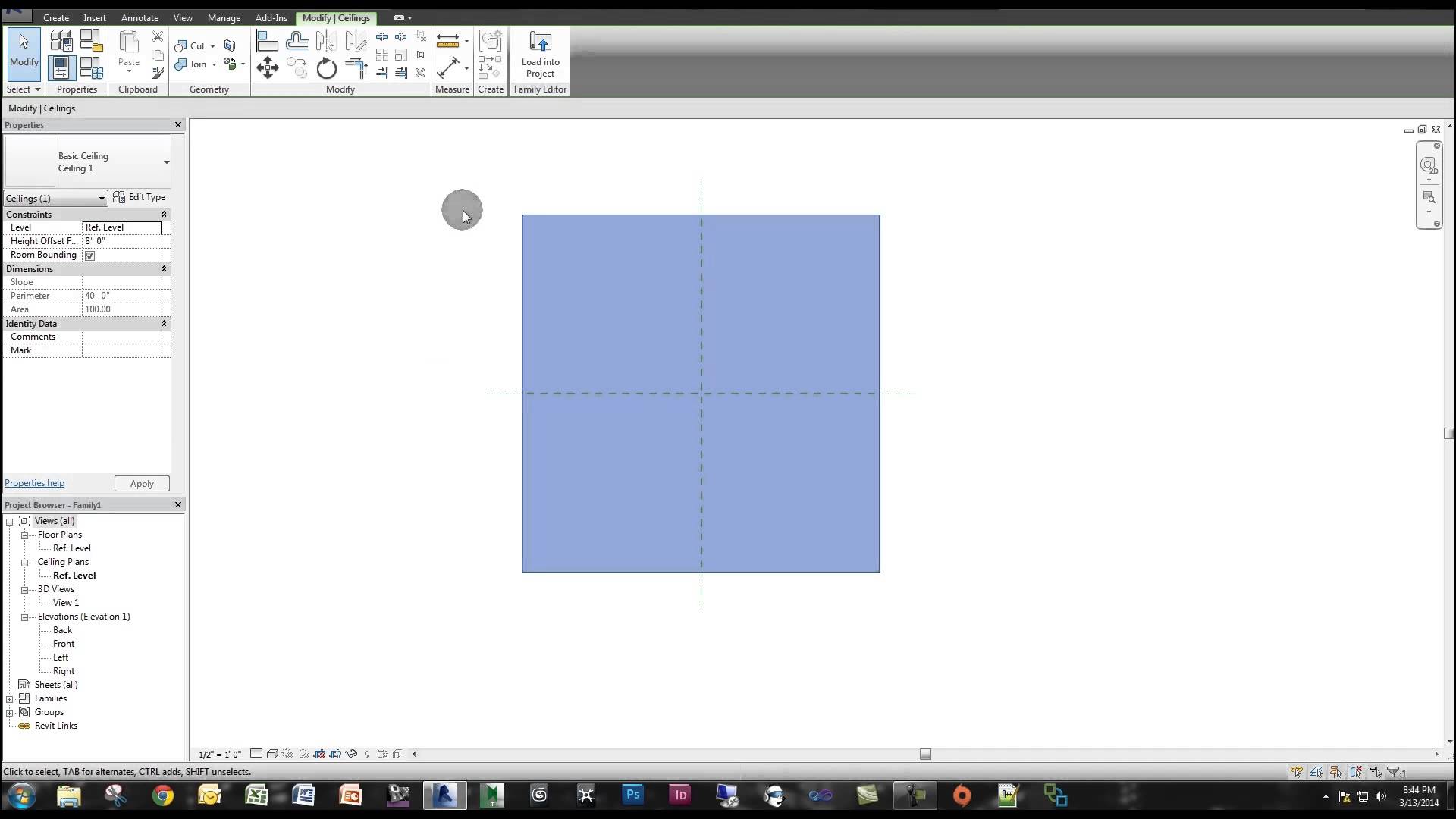Image resolution: width=1456 pixels, height=819 pixels.
Task: Click the Delete X icon in Modify panel
Action: (x=420, y=73)
